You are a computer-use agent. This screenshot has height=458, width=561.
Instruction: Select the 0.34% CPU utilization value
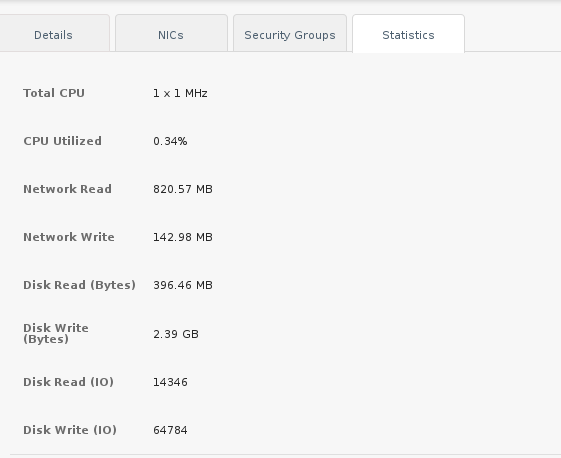pos(170,141)
